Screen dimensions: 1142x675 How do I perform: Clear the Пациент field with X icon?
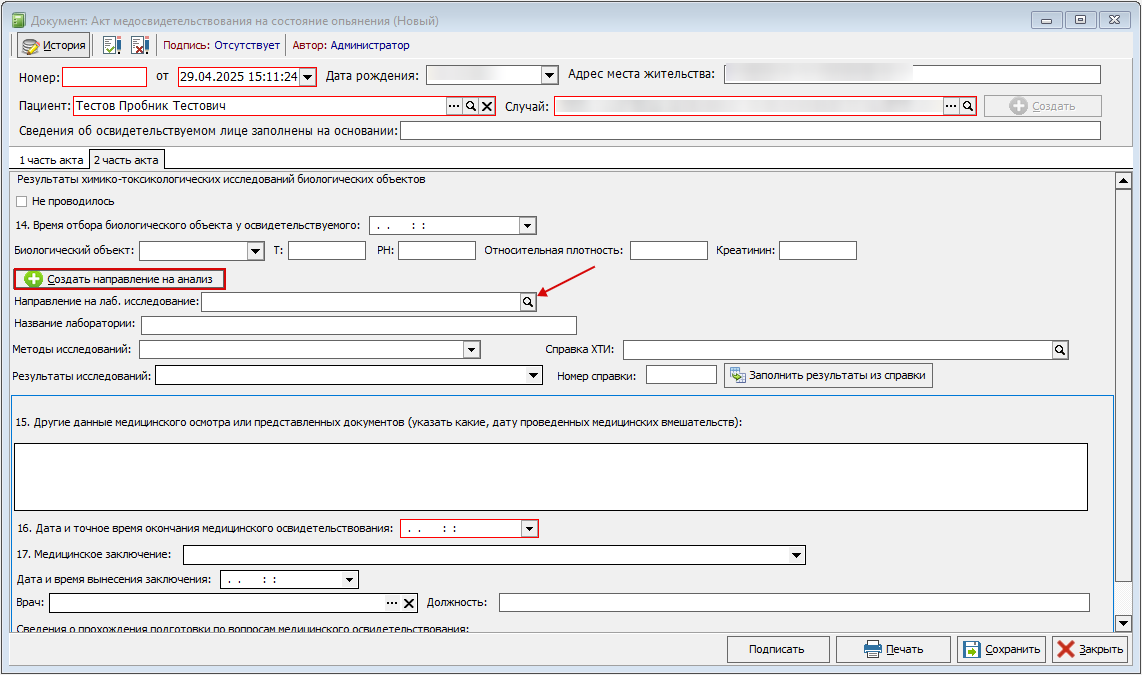click(487, 106)
